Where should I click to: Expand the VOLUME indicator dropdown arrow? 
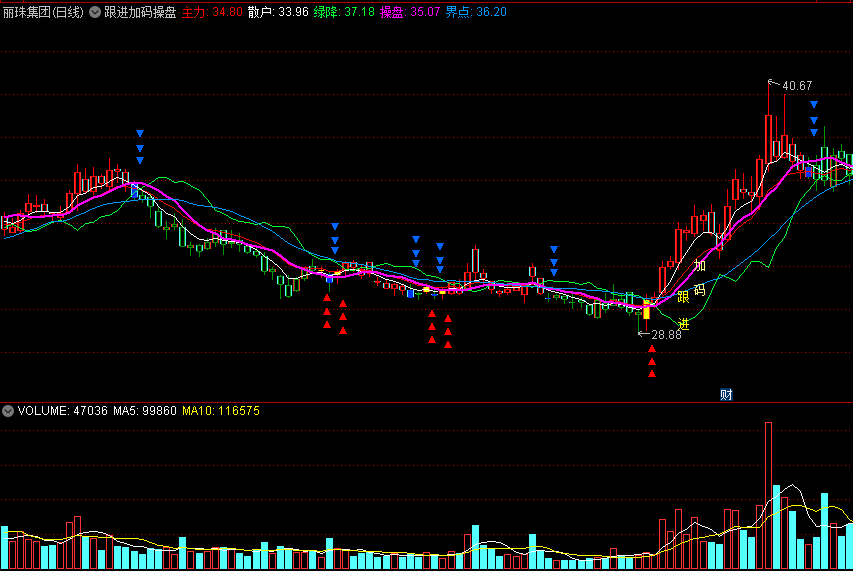click(x=8, y=411)
